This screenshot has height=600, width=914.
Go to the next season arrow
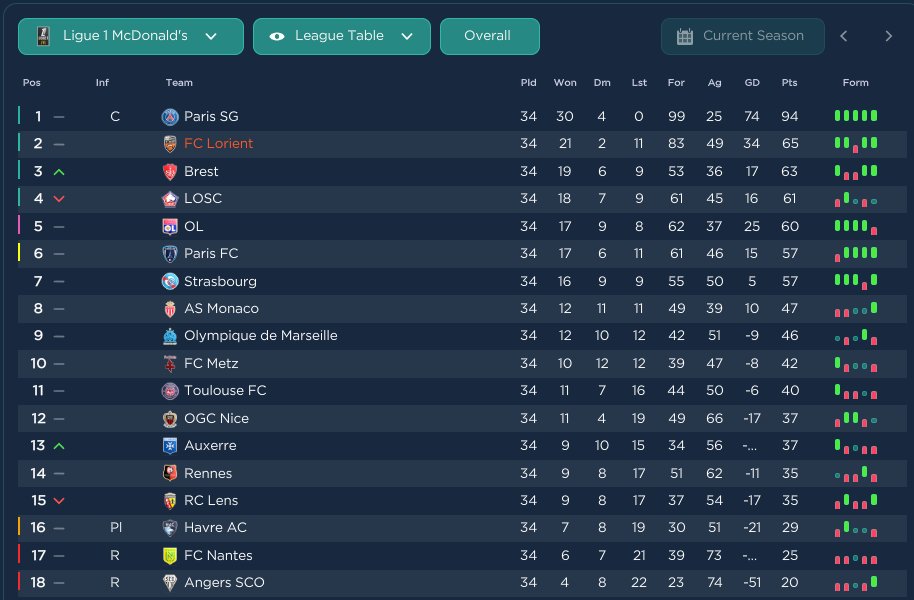pyautogui.click(x=888, y=36)
